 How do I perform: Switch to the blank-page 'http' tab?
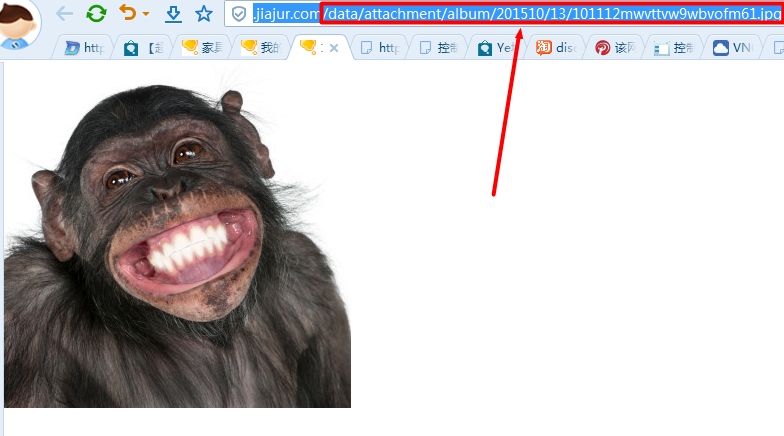pyautogui.click(x=380, y=48)
